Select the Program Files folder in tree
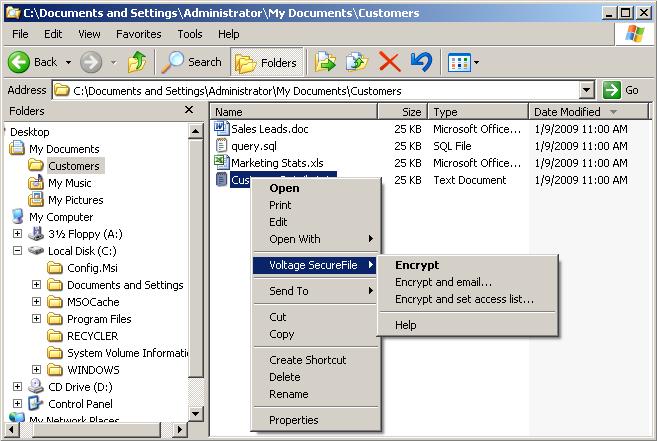The height and width of the screenshot is (441, 657). (x=99, y=319)
